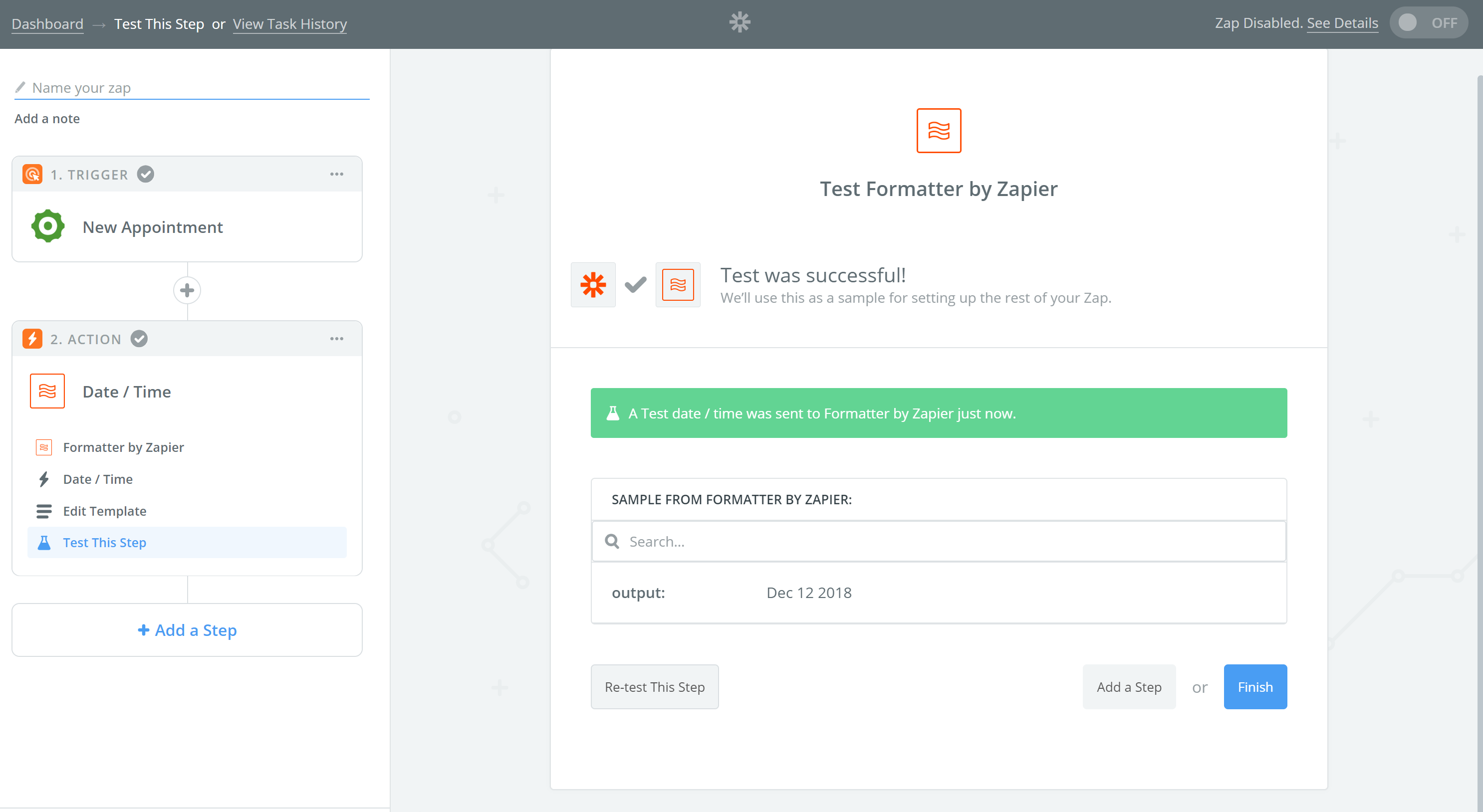Click the orange Zapier asterisk icon
Viewport: 1483px width, 812px height.
click(x=593, y=285)
